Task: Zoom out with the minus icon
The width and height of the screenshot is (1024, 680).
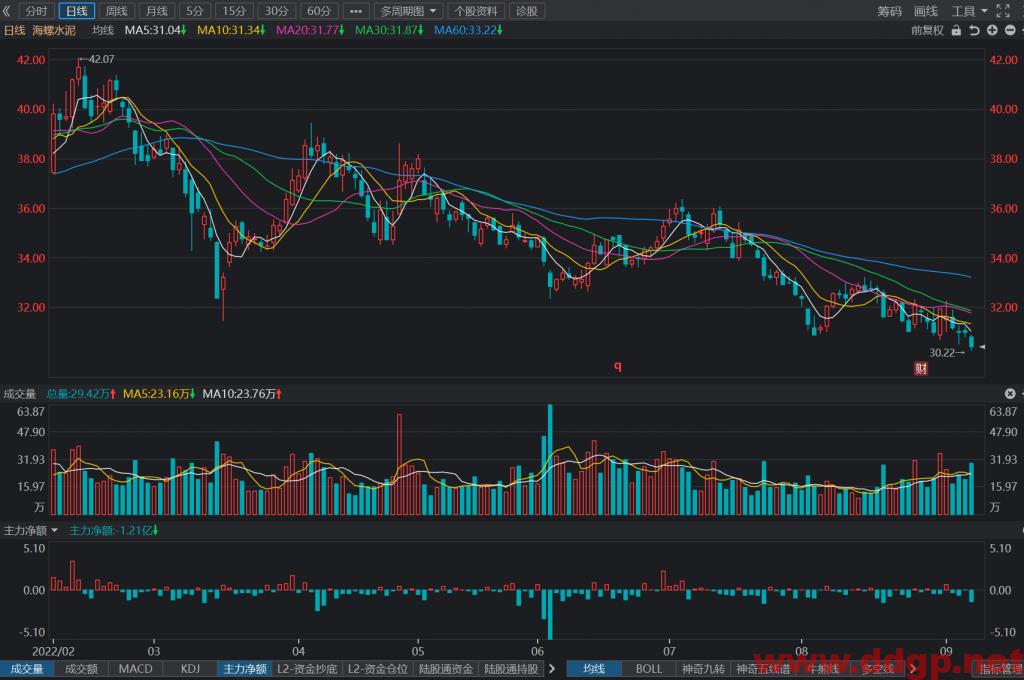Action: tap(1010, 30)
